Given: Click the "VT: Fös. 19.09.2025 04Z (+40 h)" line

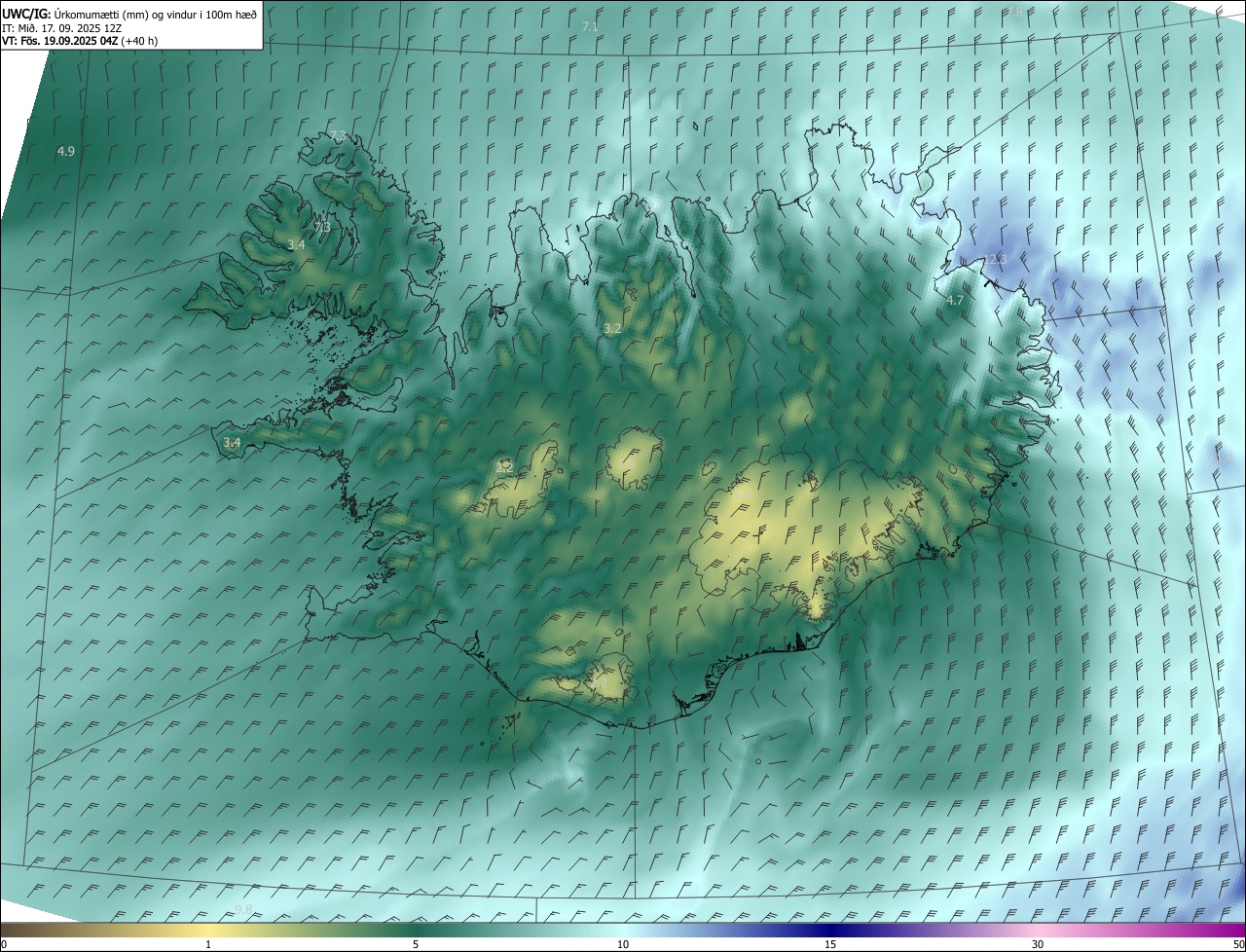Looking at the screenshot, I should pos(80,41).
